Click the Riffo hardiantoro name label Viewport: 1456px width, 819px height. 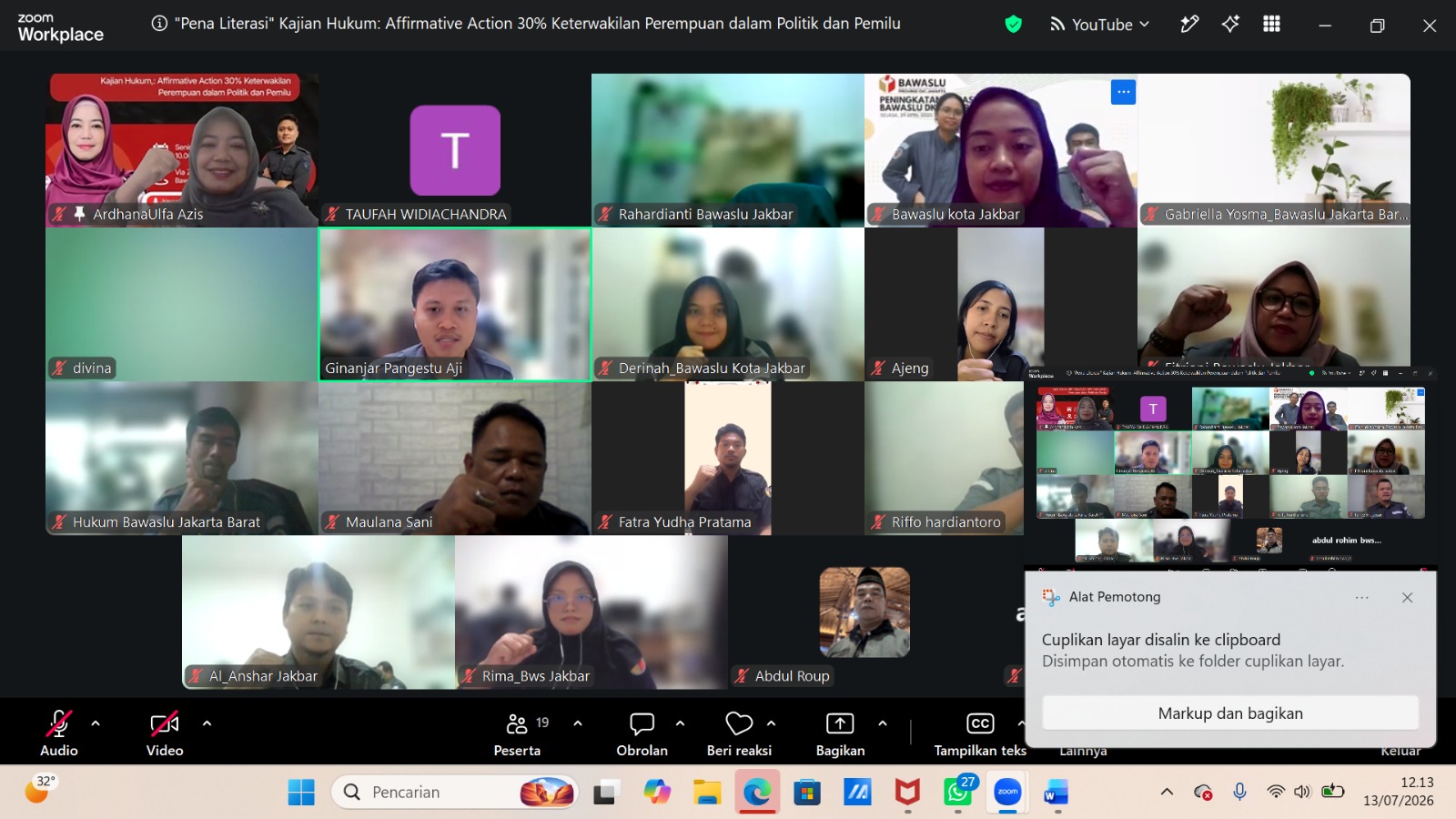pos(945,522)
